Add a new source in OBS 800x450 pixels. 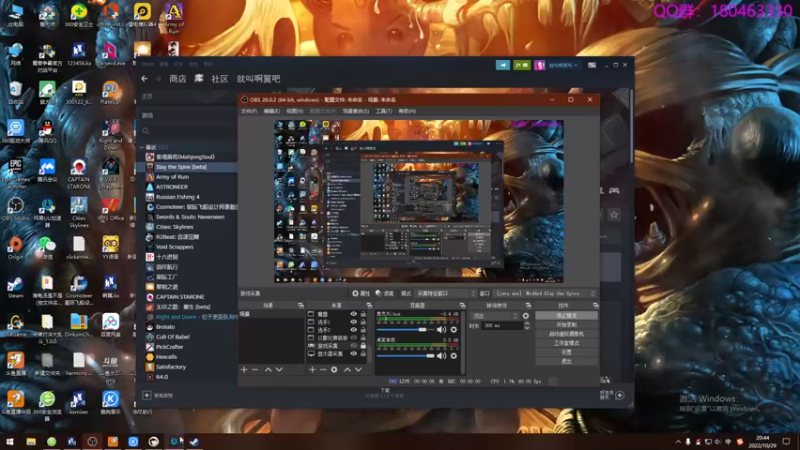click(312, 369)
